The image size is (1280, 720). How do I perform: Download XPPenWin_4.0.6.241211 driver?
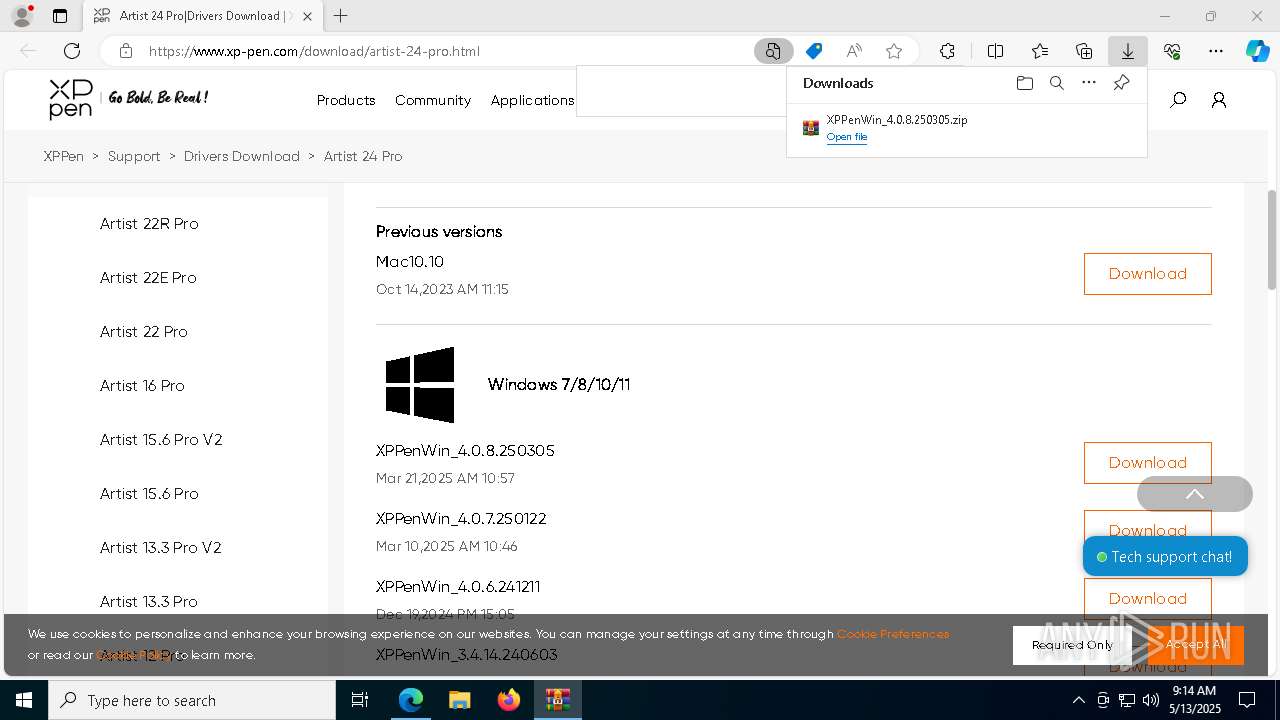click(1147, 598)
